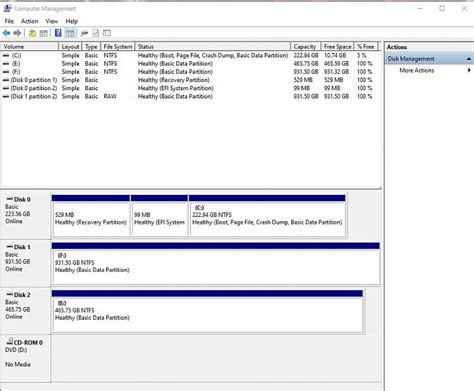
Task: Select the (C:) volume row label
Action: [16, 55]
